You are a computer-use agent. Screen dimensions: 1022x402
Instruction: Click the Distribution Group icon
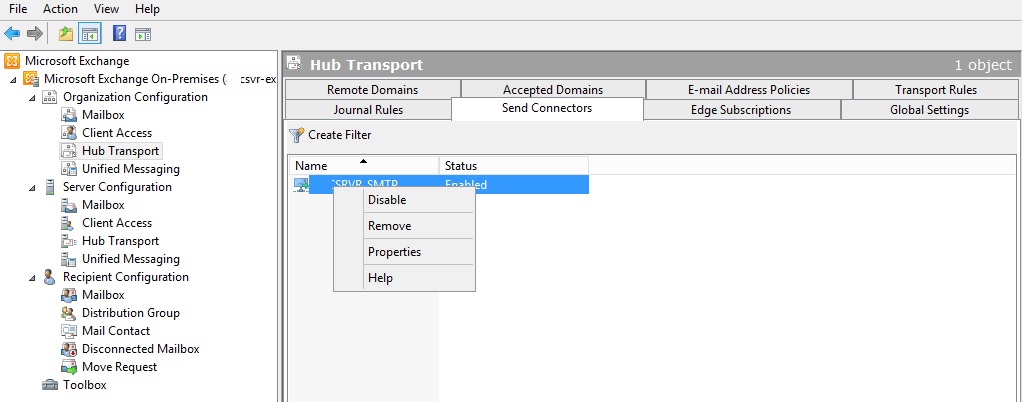69,313
